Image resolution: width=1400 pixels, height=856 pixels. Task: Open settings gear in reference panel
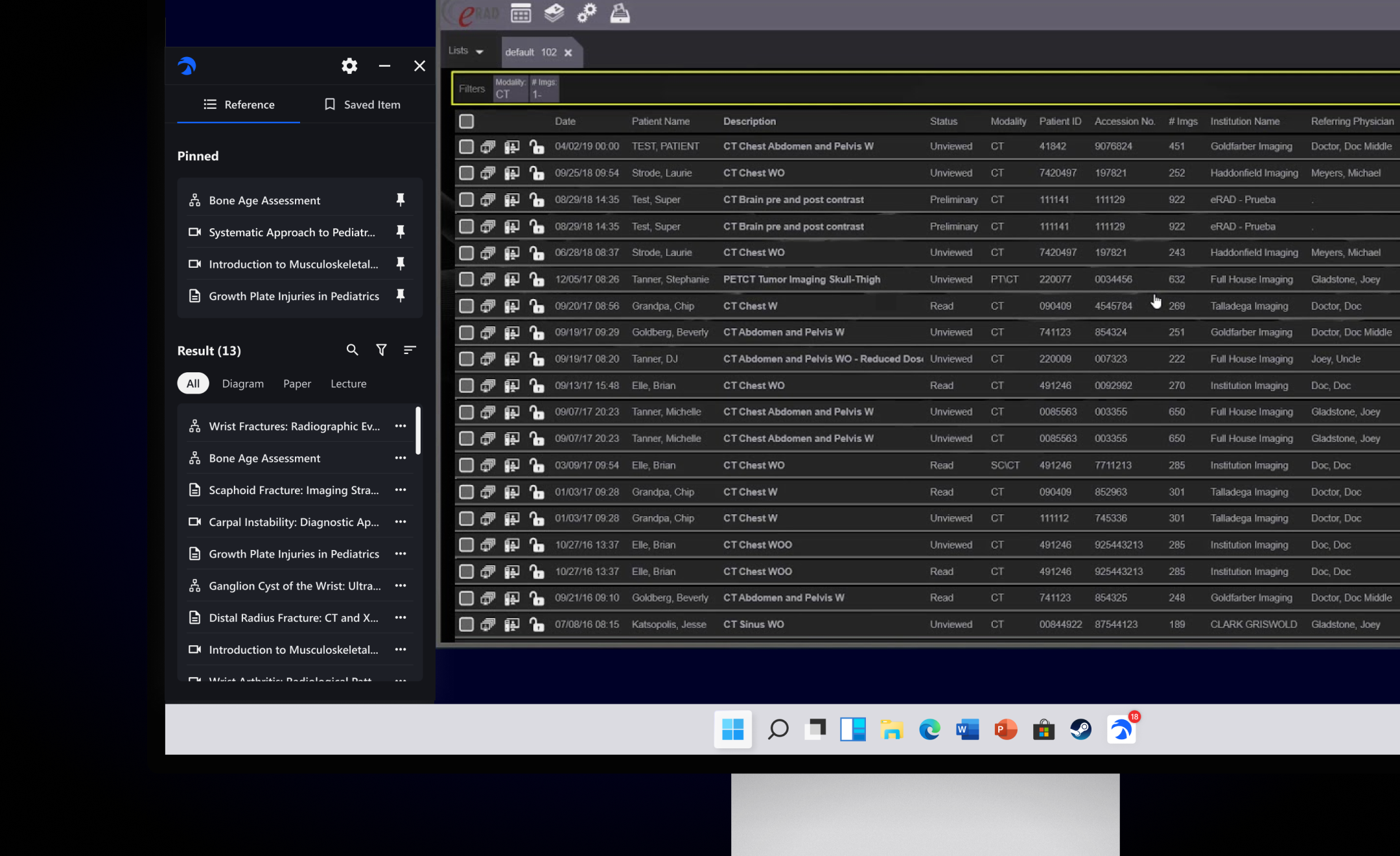point(349,65)
